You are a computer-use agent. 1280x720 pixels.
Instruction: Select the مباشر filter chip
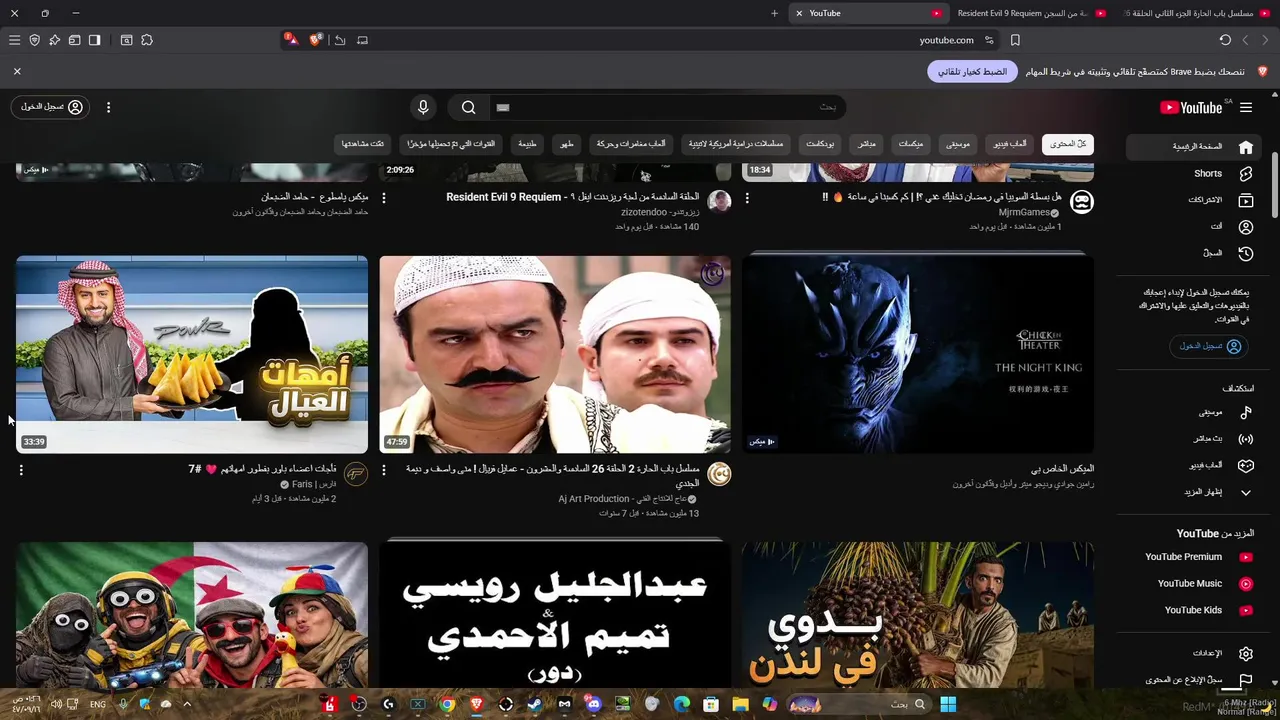(x=866, y=144)
